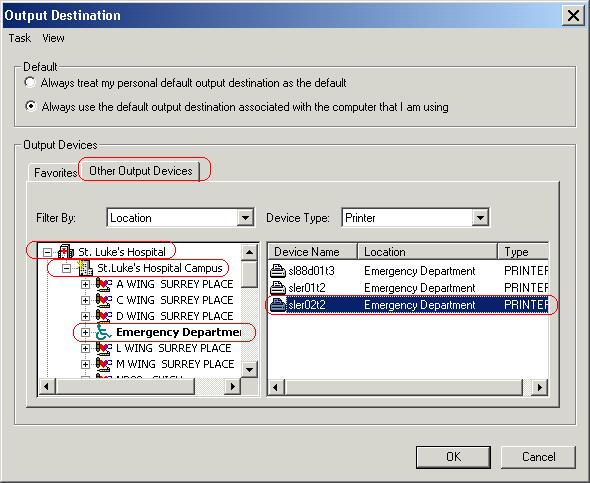Click the C WING SURREY PLACE icon
The width and height of the screenshot is (590, 483).
[103, 300]
